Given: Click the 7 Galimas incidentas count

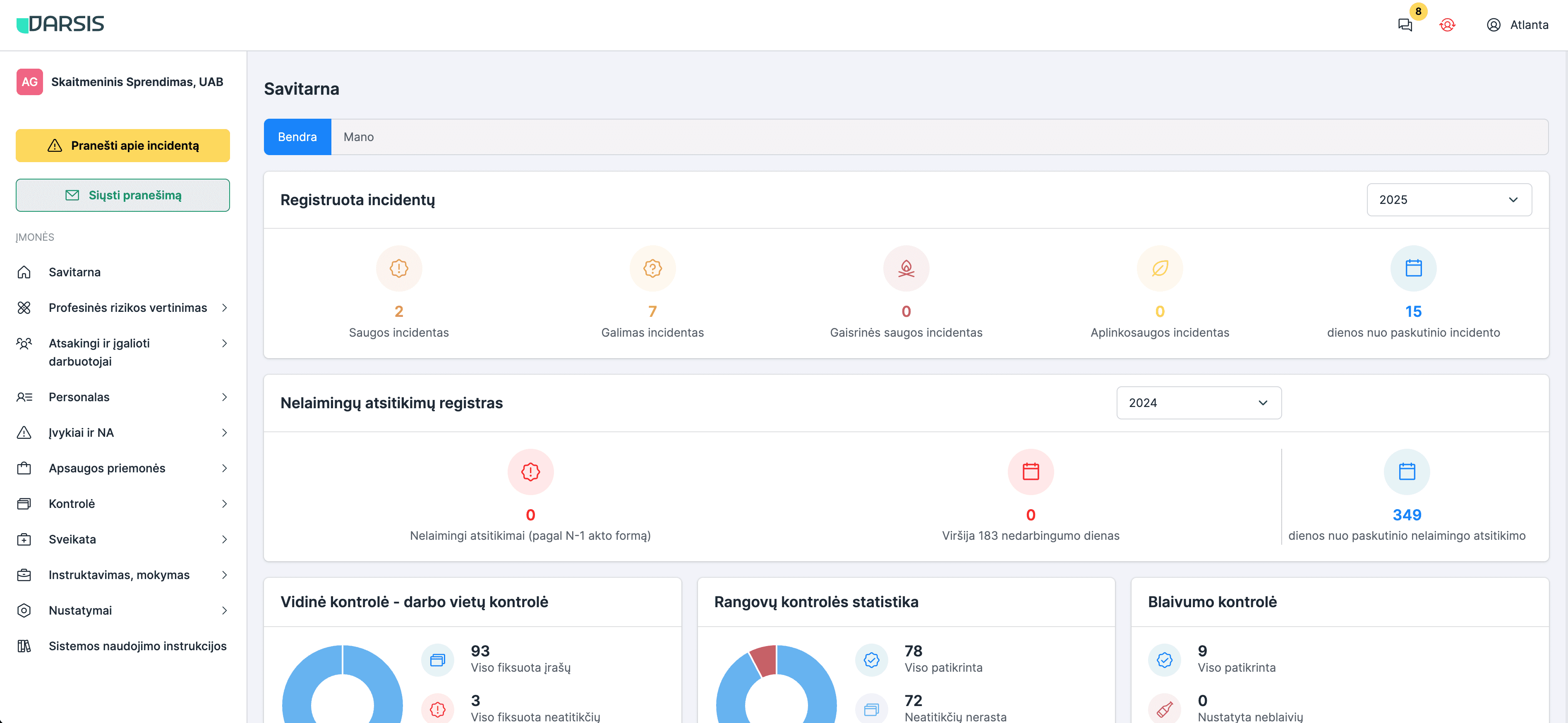Looking at the screenshot, I should (652, 311).
